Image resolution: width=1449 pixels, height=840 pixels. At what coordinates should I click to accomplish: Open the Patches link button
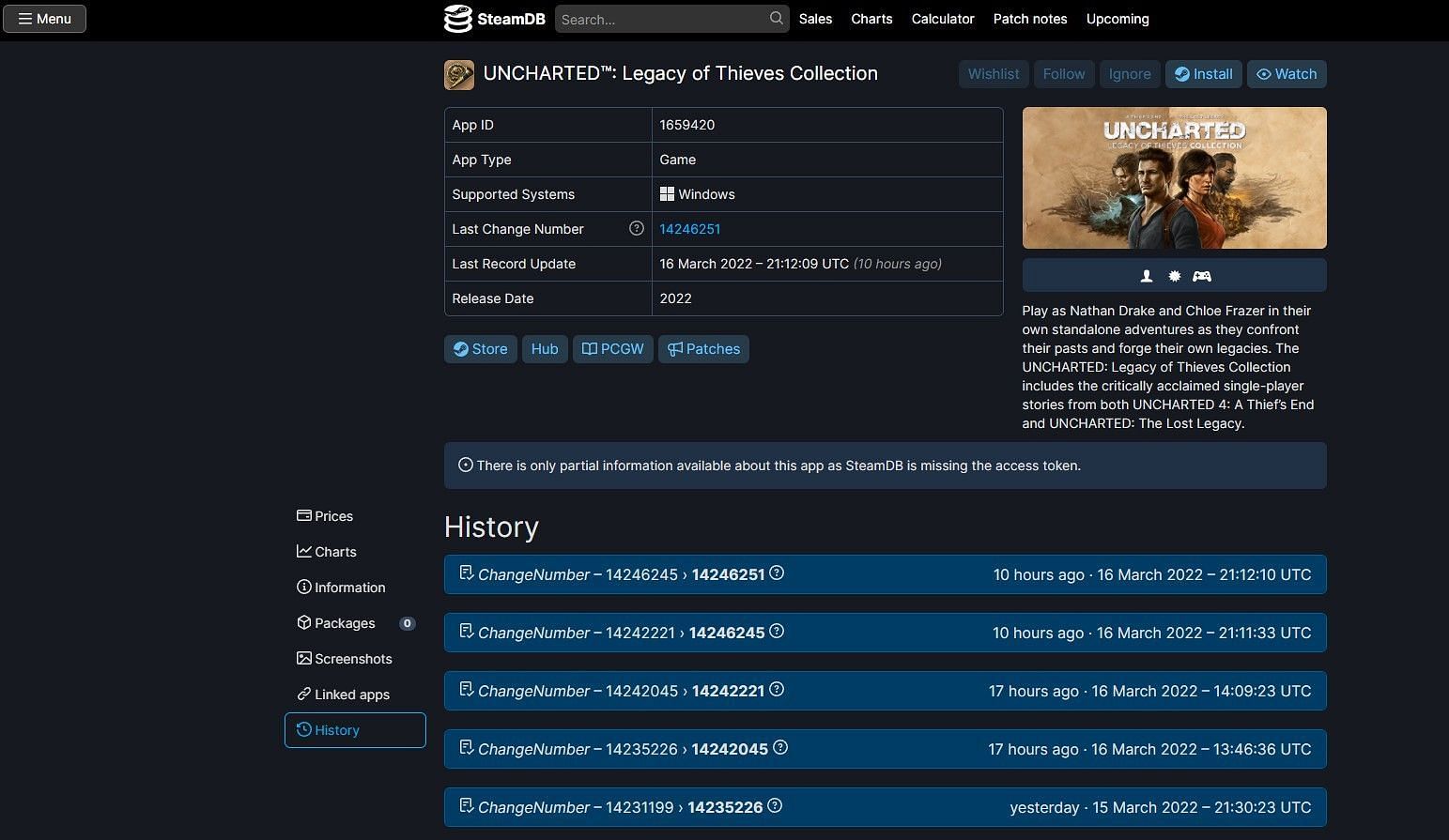pos(703,349)
